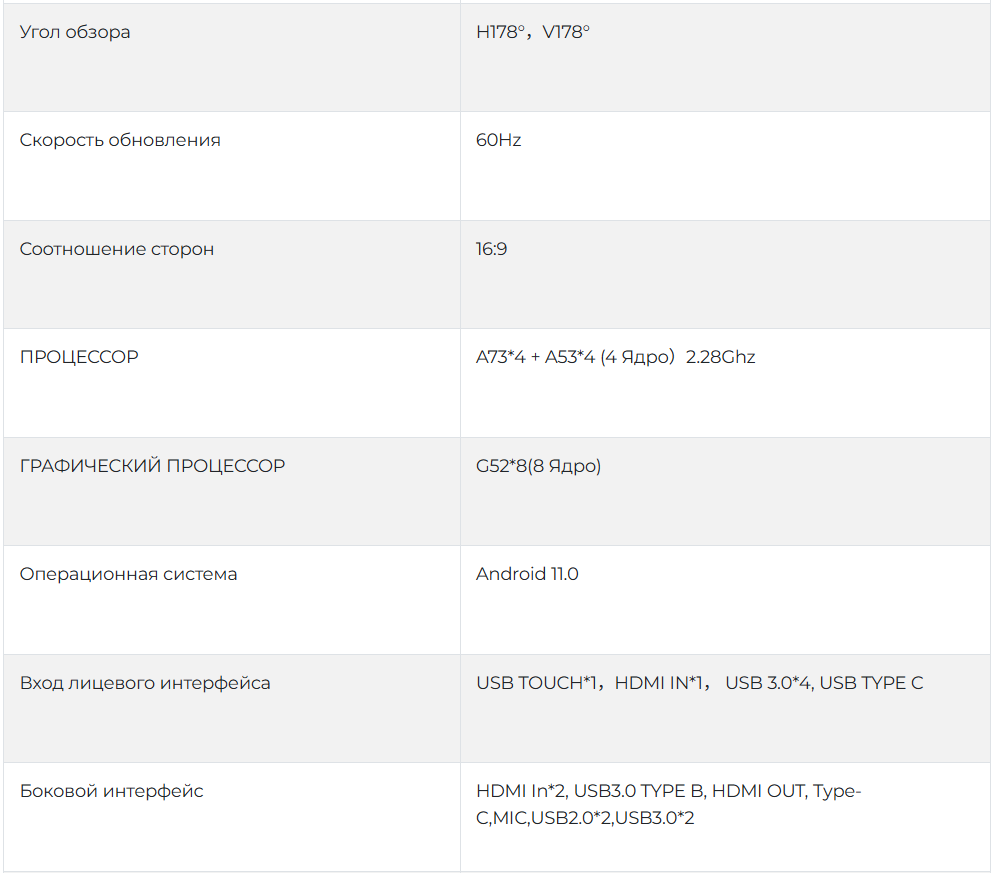Click the 'ПРОЦЕССОР' row label
The image size is (991, 873).
pos(79,357)
